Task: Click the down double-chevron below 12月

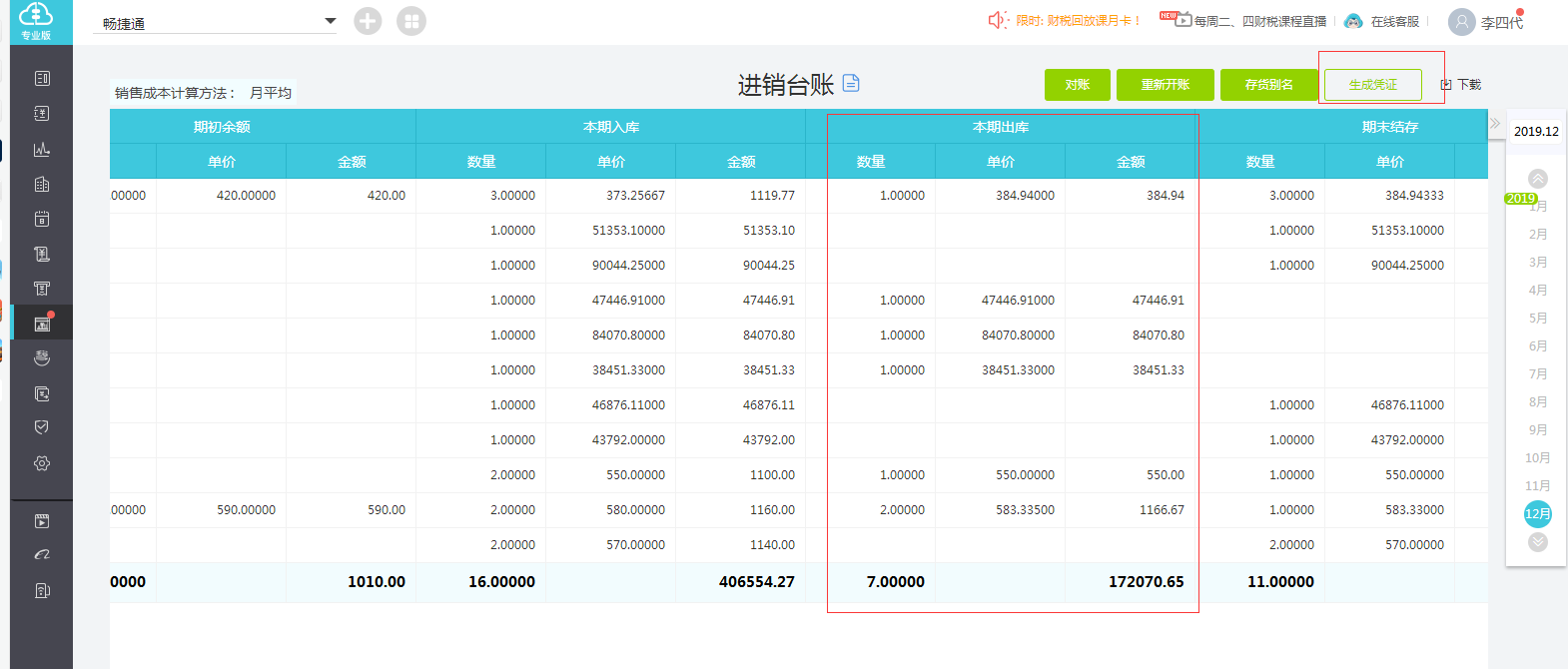Action: [1538, 542]
